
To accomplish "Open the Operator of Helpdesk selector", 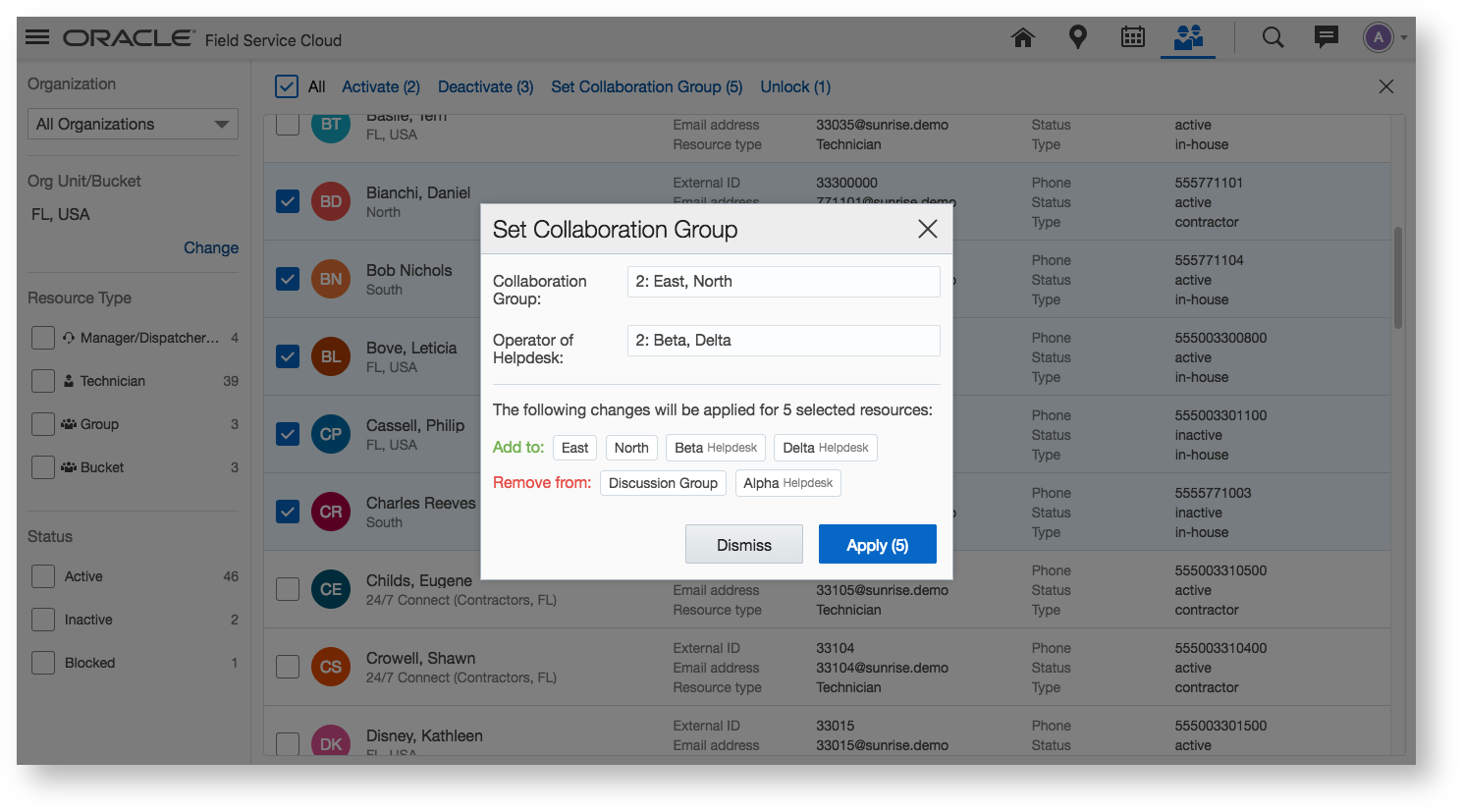I will (783, 340).
